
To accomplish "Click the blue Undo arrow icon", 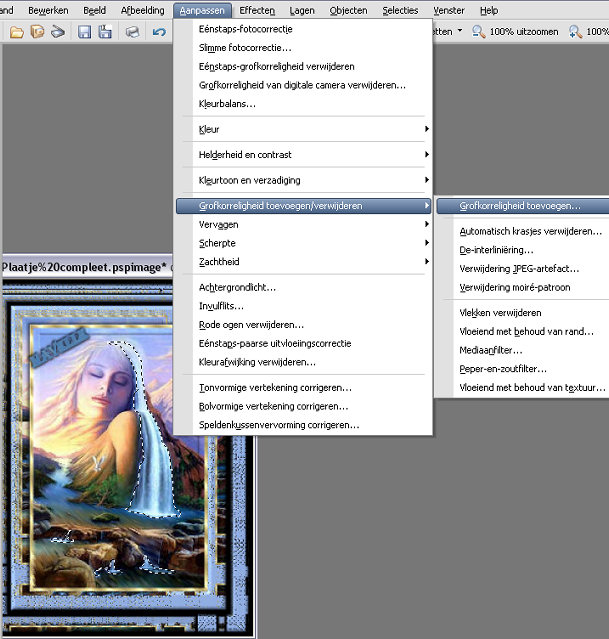I will coord(159,32).
